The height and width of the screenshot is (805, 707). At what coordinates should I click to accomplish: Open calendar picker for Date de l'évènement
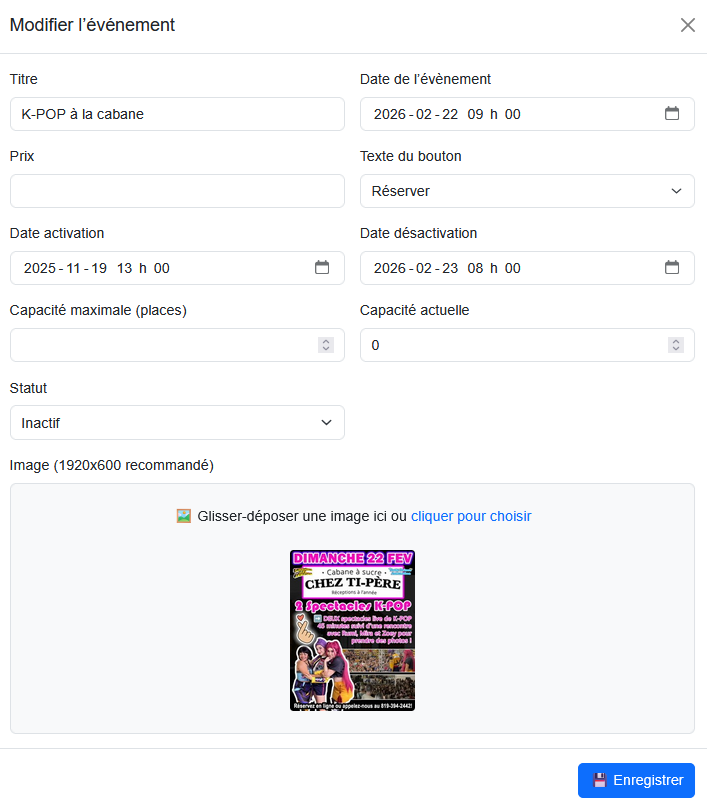[x=672, y=114]
